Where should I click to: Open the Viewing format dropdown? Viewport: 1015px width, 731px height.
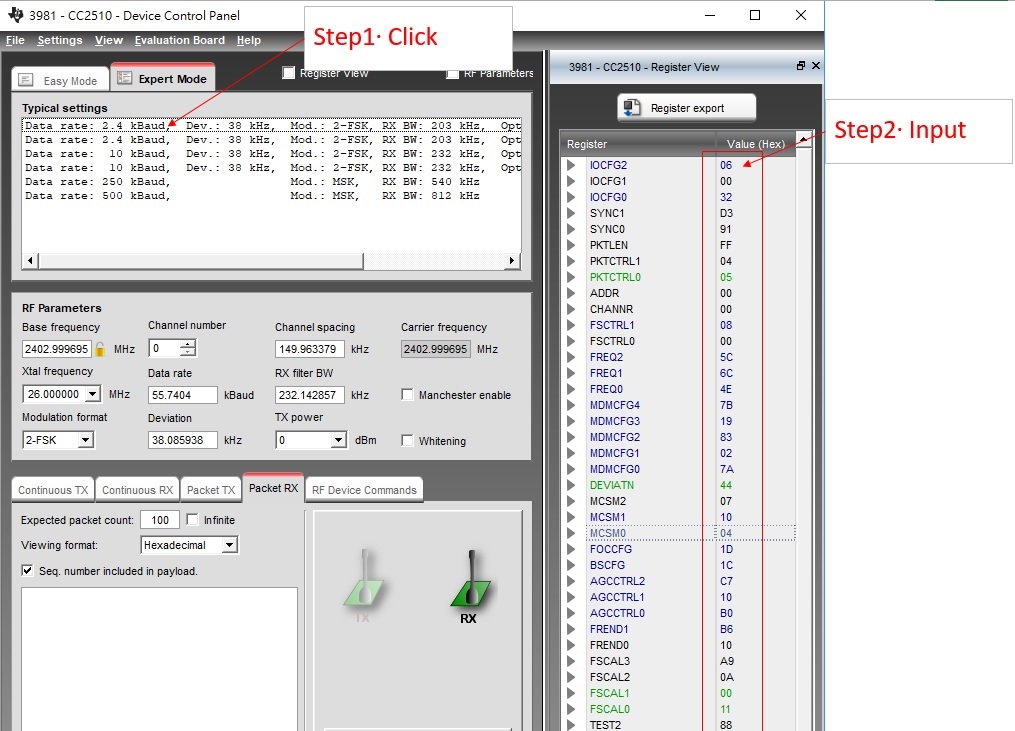[230, 545]
